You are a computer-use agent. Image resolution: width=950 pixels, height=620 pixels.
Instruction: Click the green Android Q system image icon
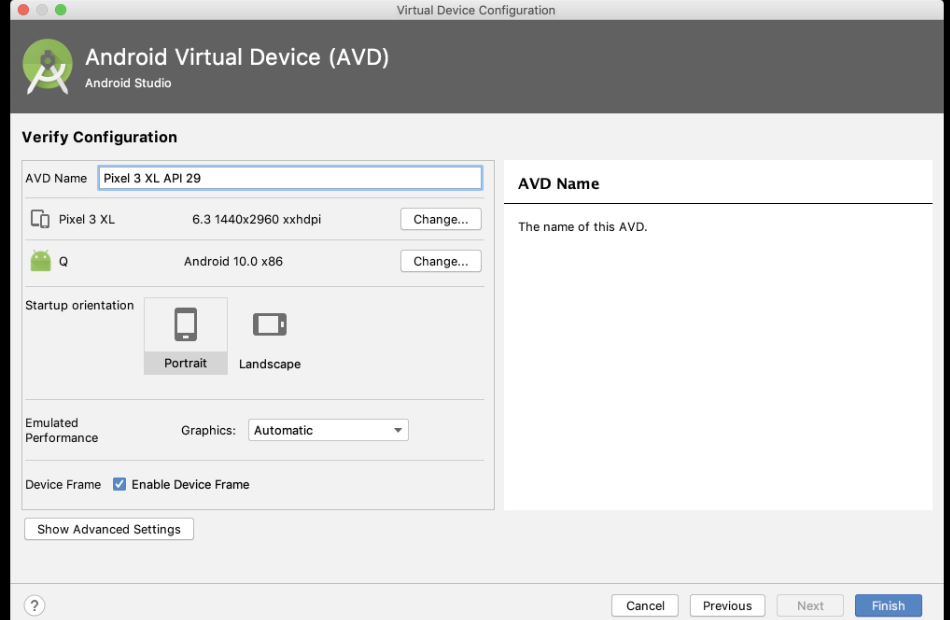(x=40, y=261)
